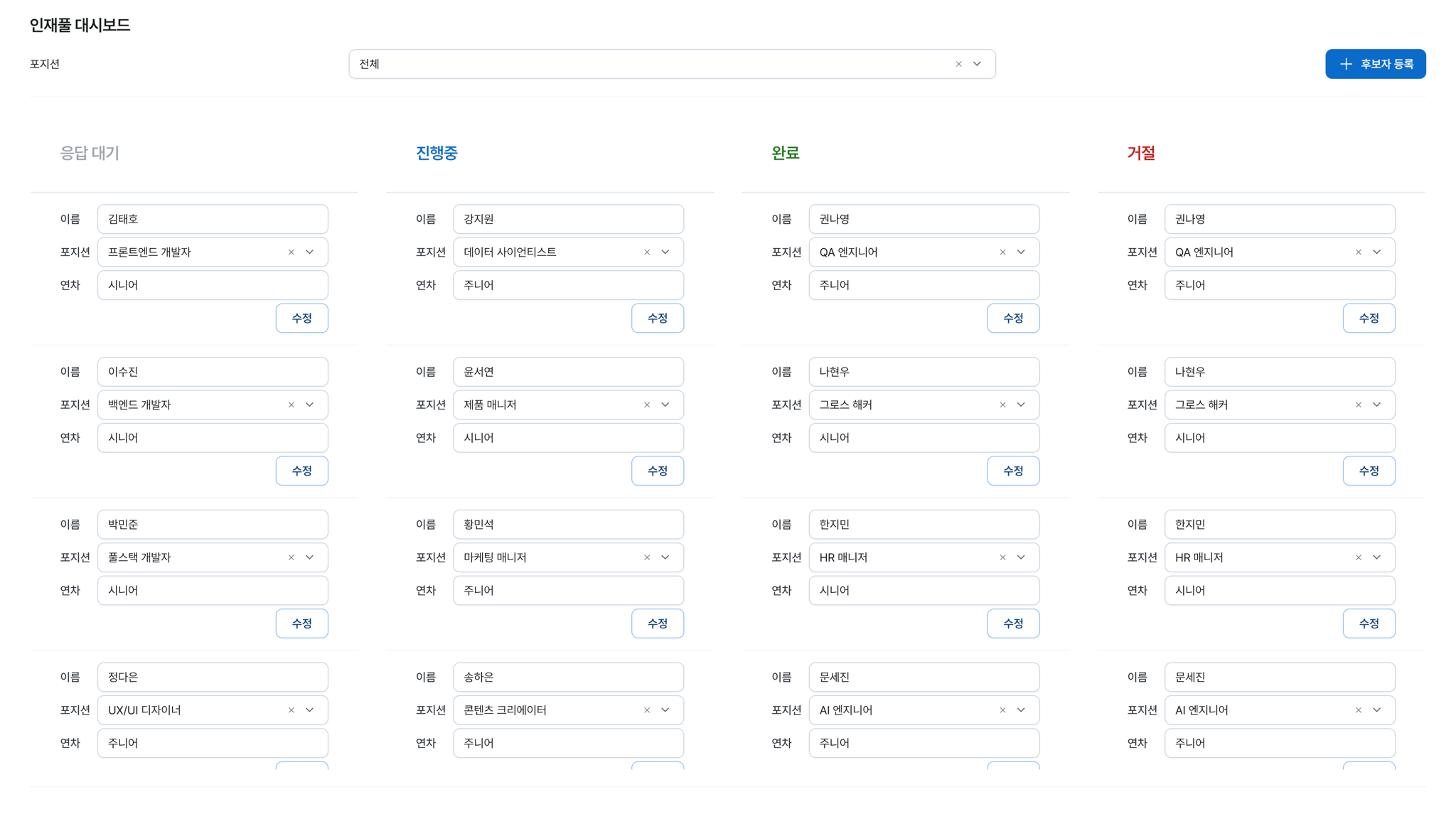The width and height of the screenshot is (1456, 819).
Task: Clear 풀스택 개발자 position selection
Action: [291, 558]
